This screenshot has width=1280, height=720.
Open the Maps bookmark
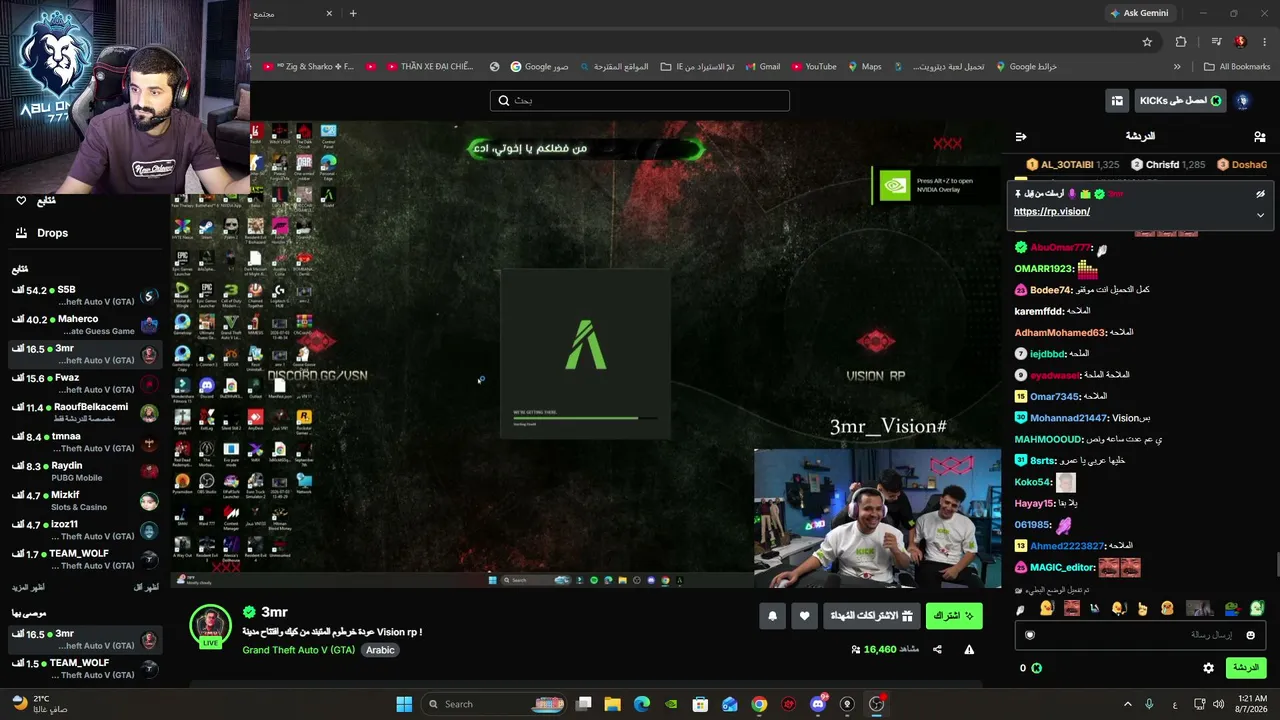(x=864, y=67)
